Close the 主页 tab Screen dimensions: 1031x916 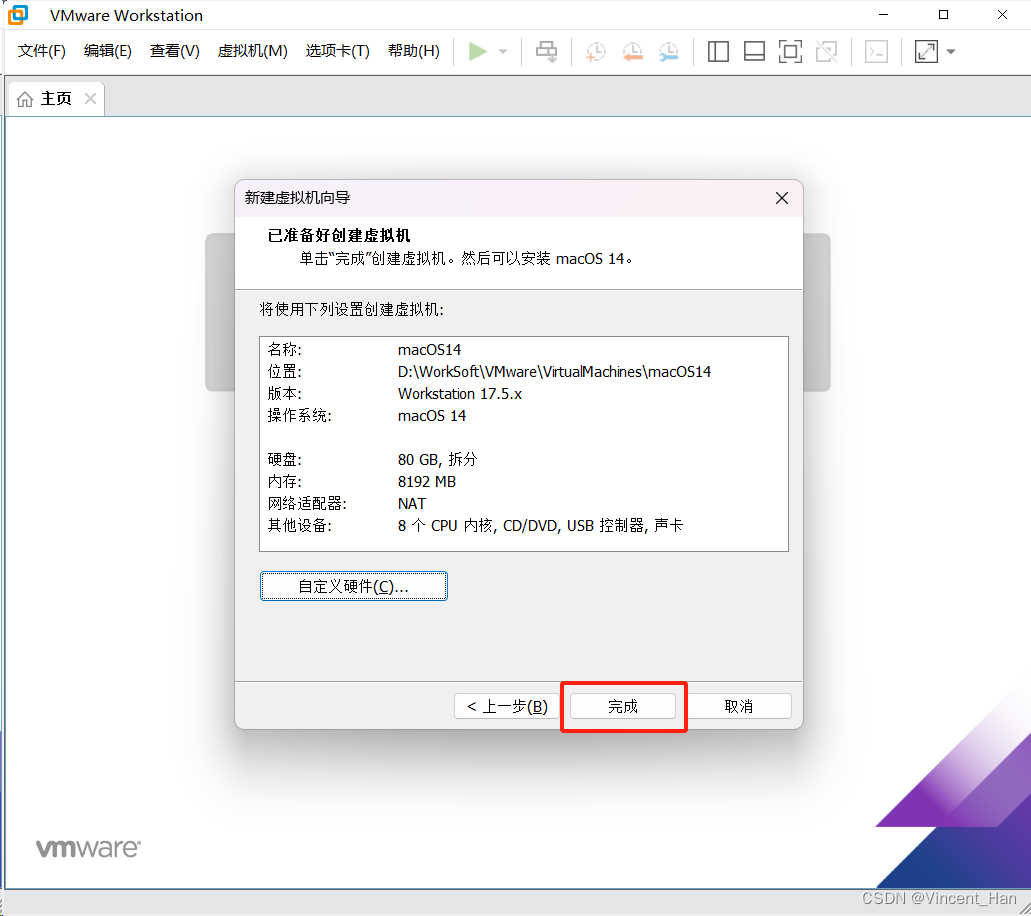[x=91, y=99]
